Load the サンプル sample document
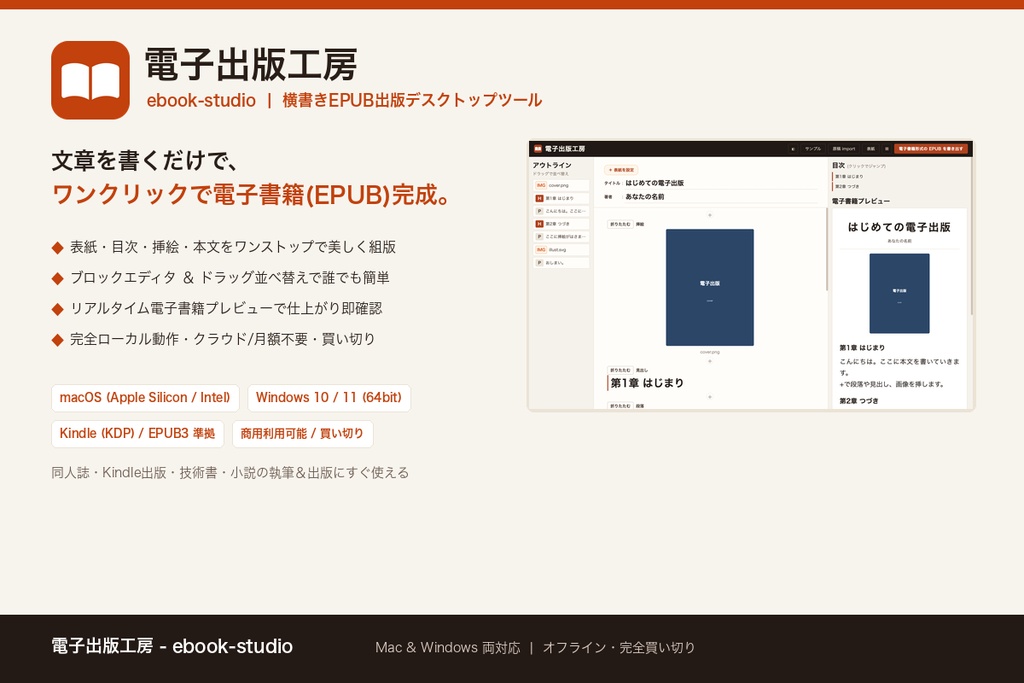This screenshot has height=683, width=1024. (812, 149)
